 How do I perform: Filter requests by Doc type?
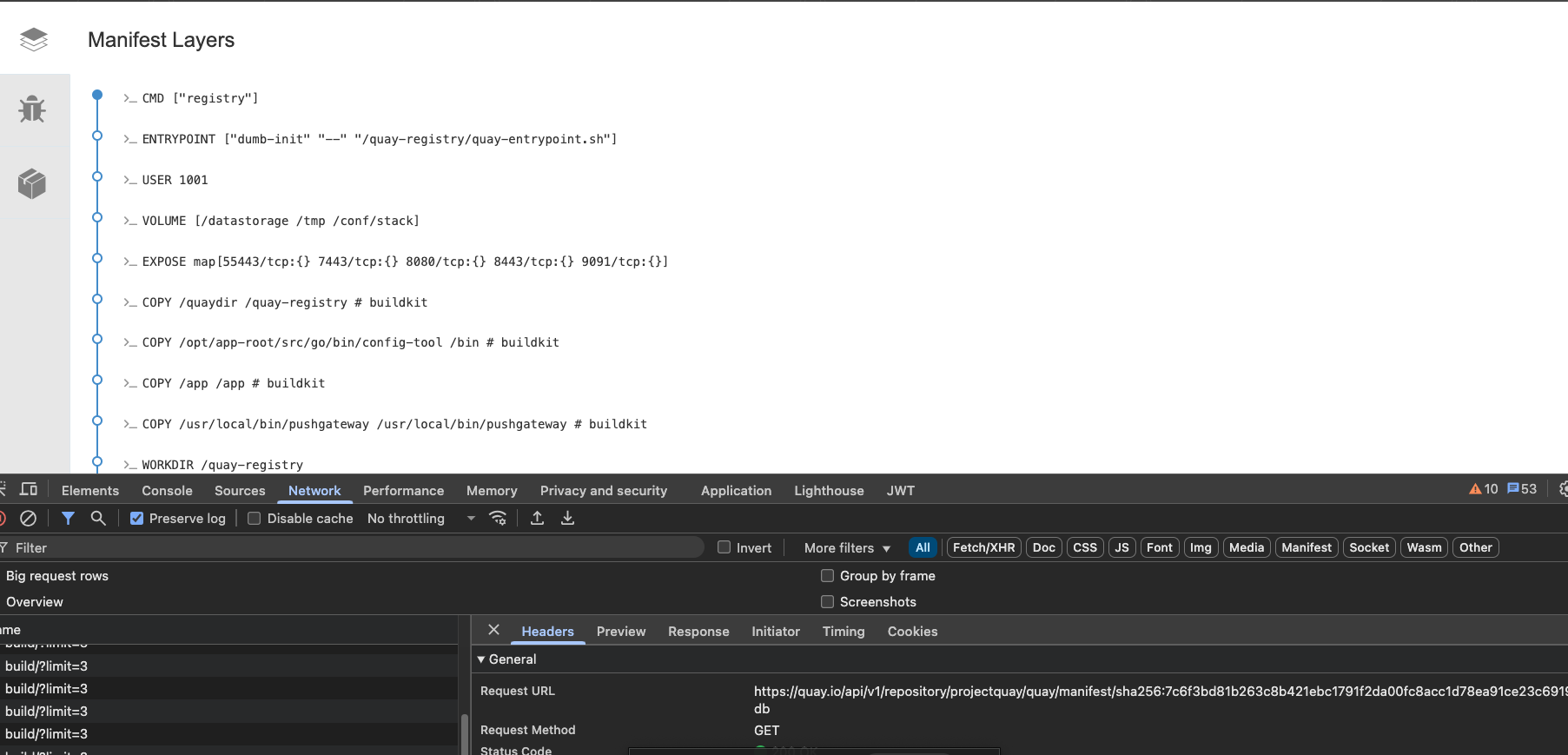tap(1044, 547)
